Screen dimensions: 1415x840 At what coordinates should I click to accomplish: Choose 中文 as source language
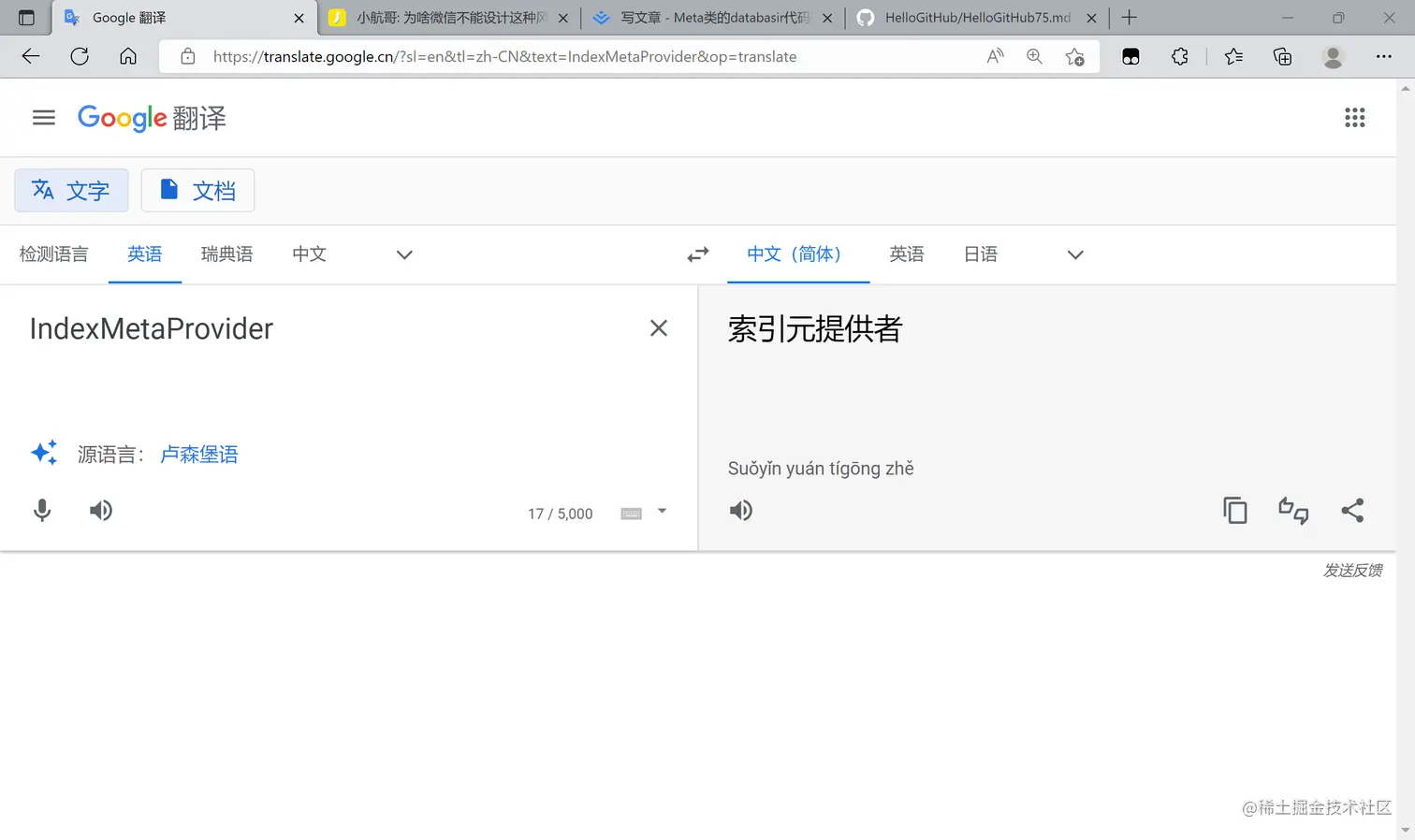309,254
